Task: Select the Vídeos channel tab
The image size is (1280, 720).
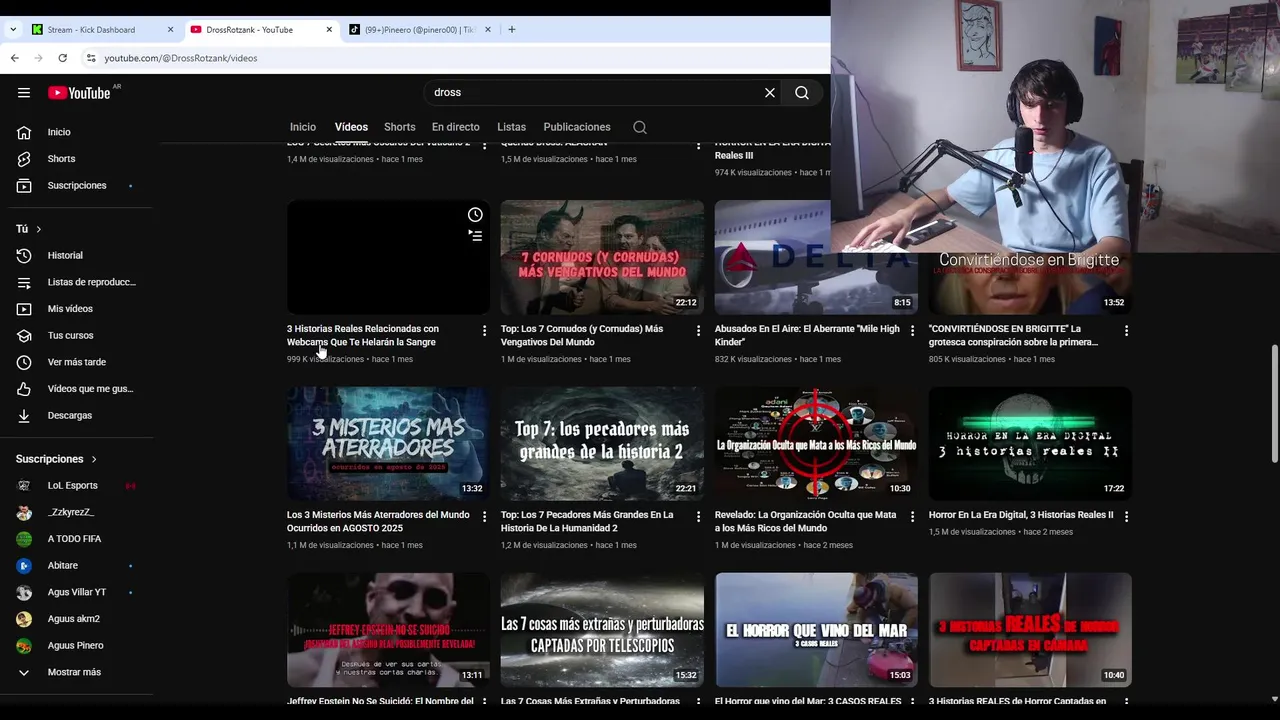Action: (351, 127)
